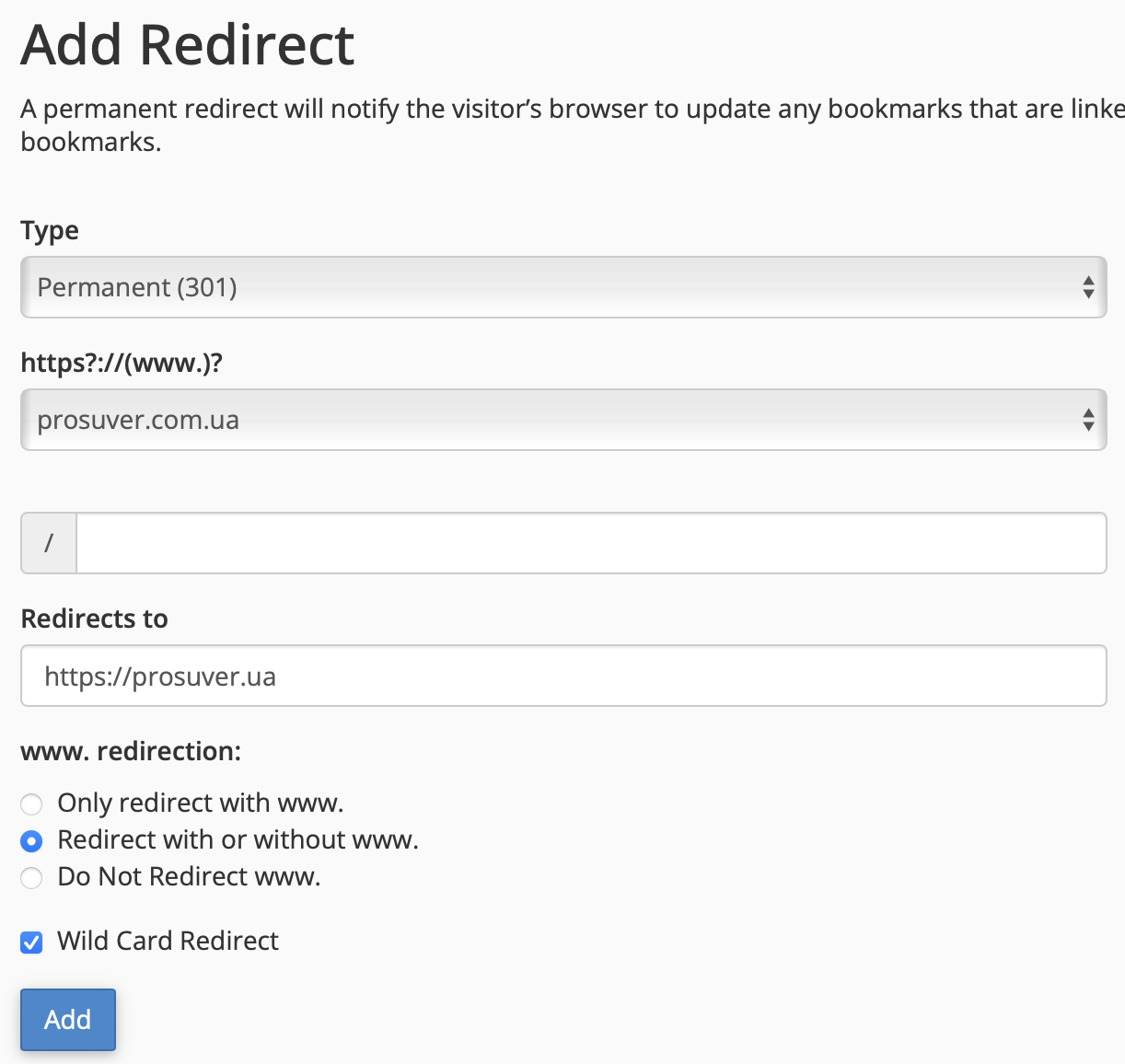Click the up/down arrows on the Type dropdown
The width and height of the screenshot is (1125, 1064).
pyautogui.click(x=1089, y=287)
